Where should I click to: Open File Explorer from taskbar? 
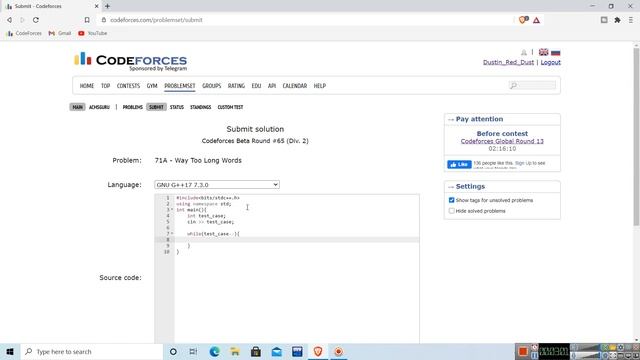[235, 351]
